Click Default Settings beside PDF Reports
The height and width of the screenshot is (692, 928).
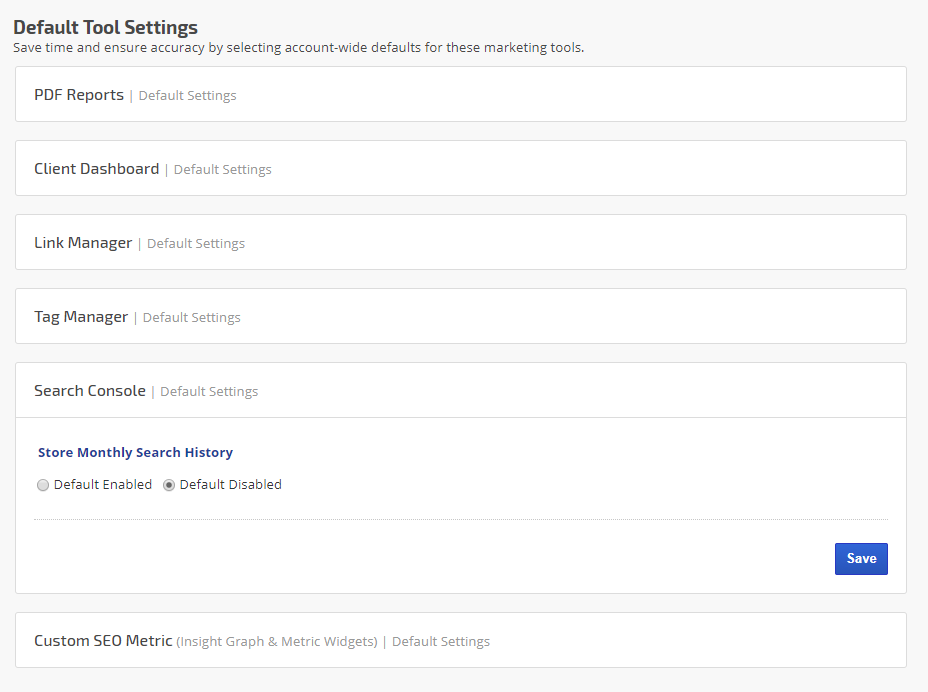(x=187, y=96)
